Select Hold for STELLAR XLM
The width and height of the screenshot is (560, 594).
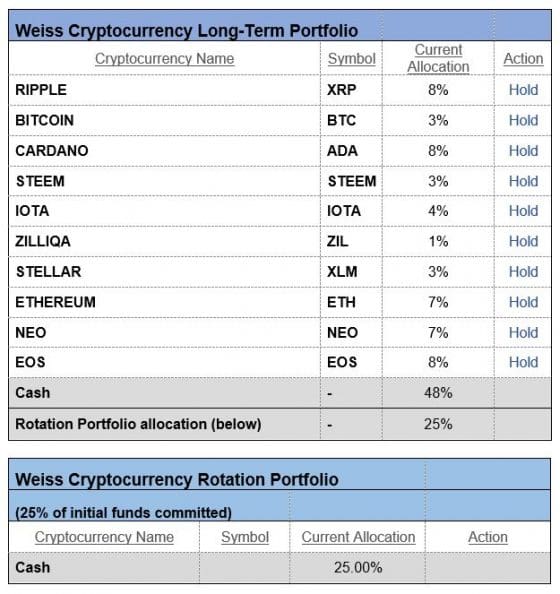pos(523,272)
